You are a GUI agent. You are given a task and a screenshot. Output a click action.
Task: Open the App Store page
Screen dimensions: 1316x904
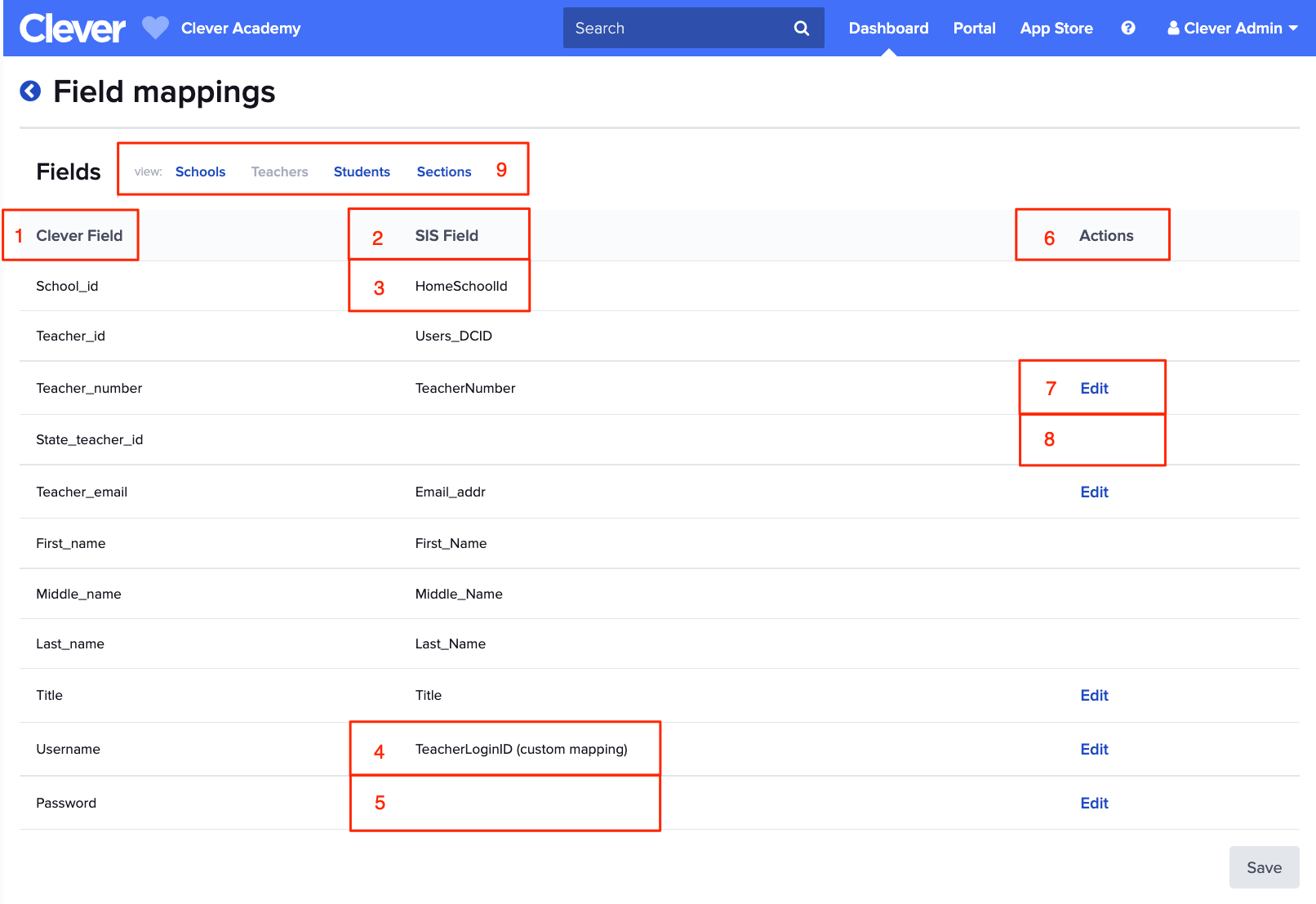click(x=1056, y=28)
